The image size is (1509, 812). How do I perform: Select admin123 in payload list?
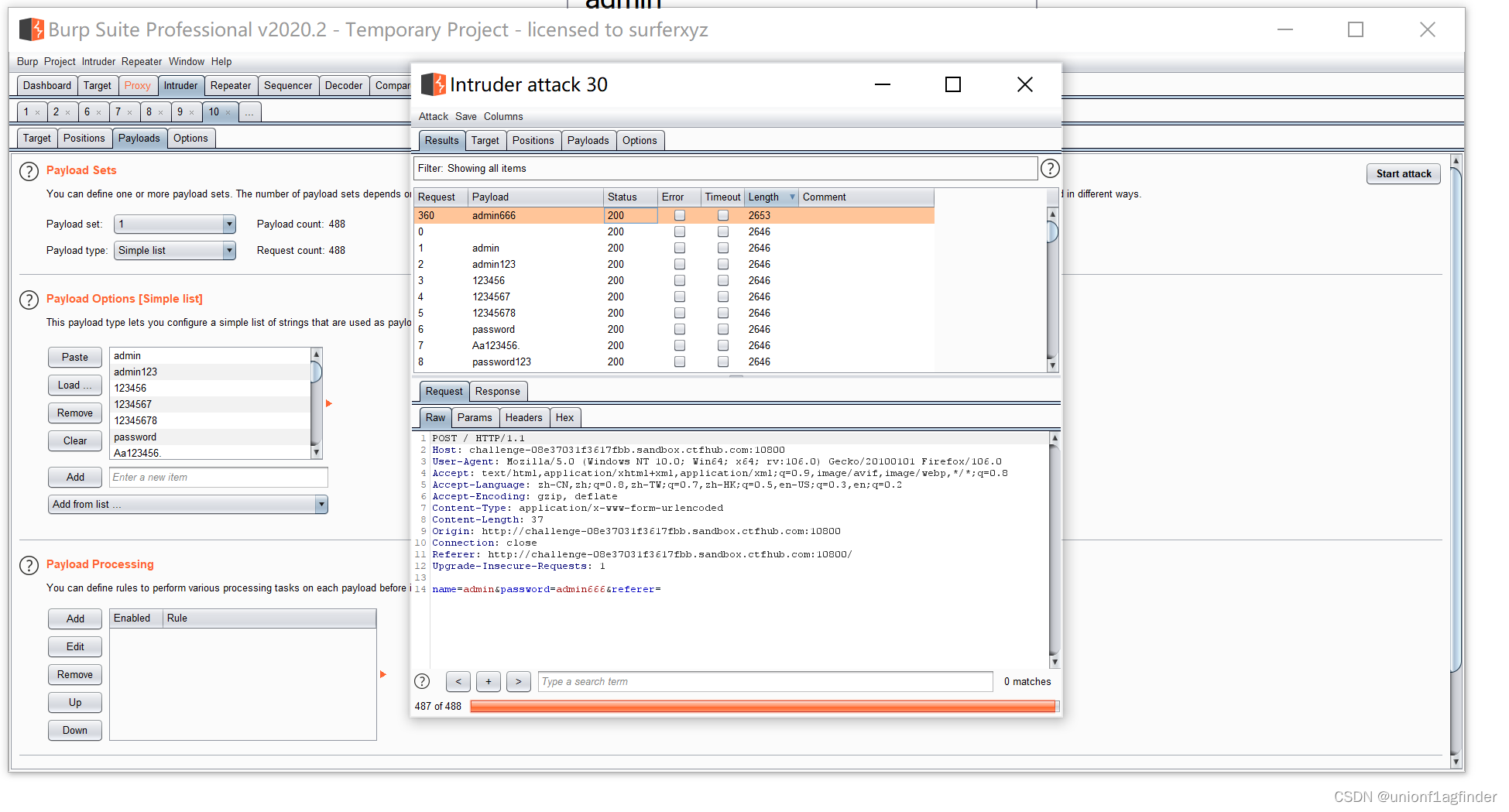tap(210, 372)
